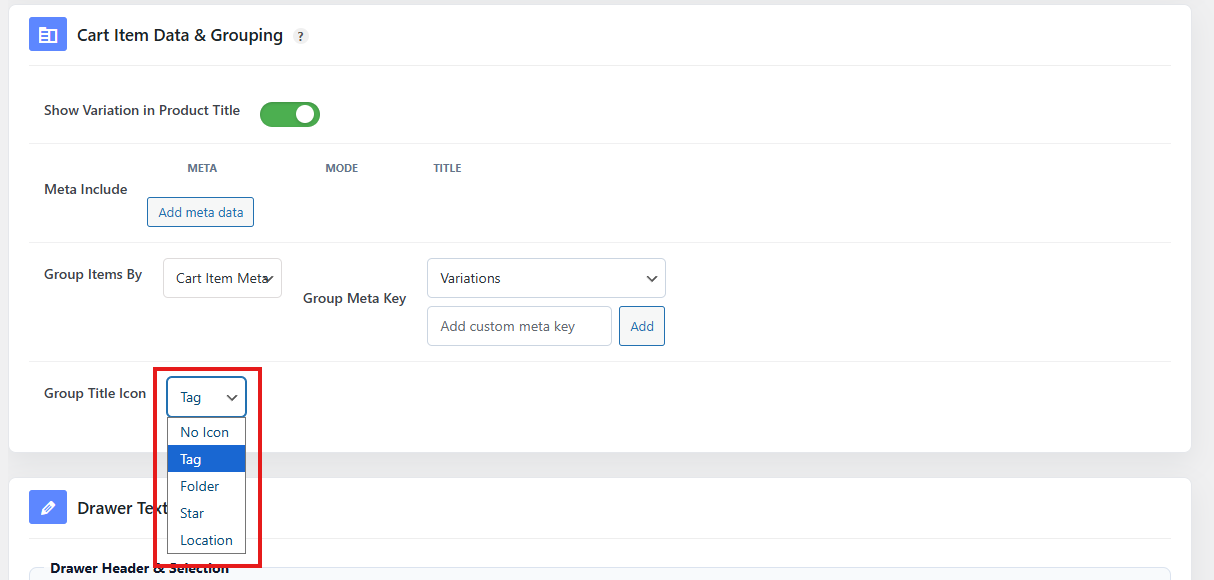Click the Show Variation in Product Title label

(x=142, y=110)
